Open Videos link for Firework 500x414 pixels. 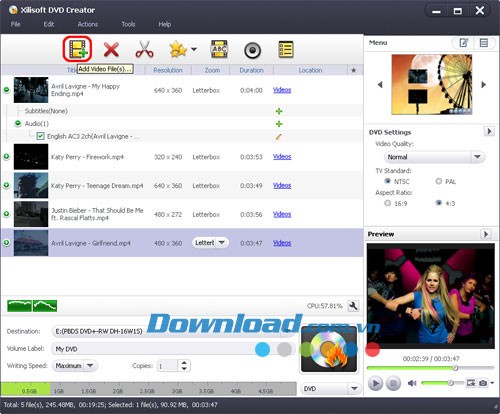coord(282,157)
